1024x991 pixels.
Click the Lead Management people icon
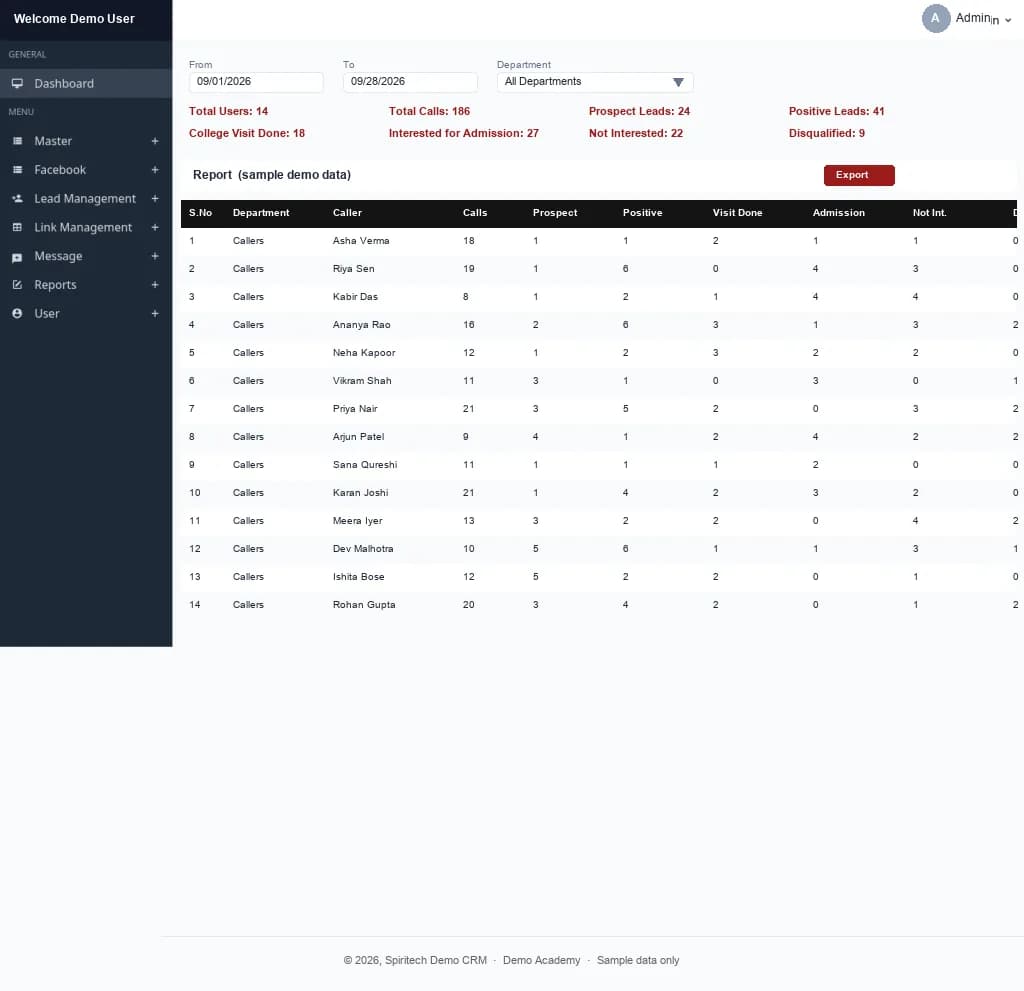17,199
